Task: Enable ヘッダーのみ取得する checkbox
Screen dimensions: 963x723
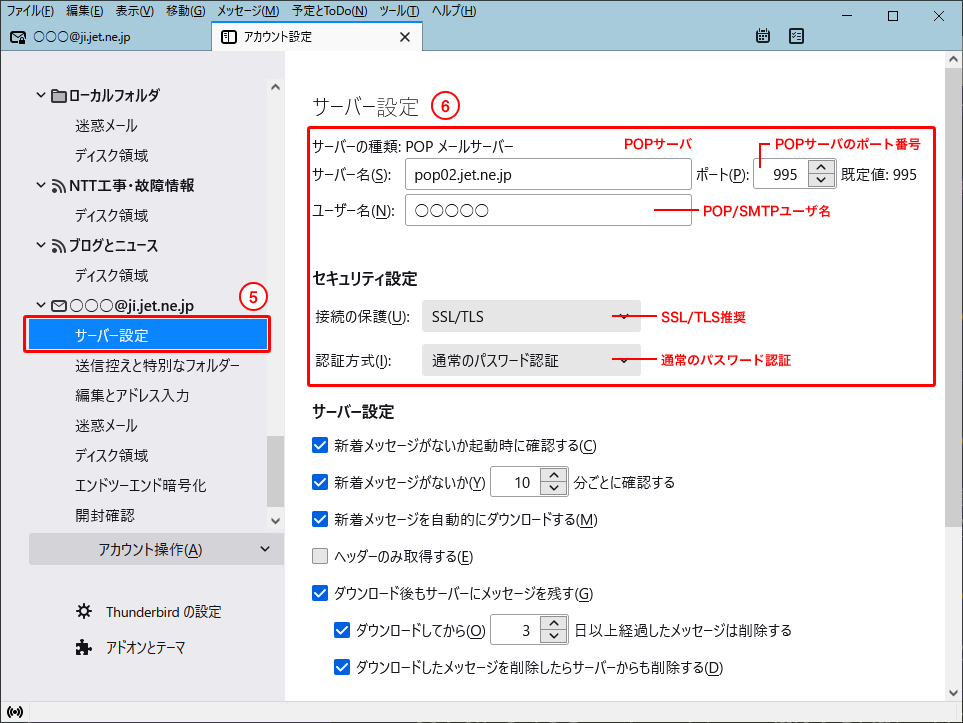Action: coord(320,556)
